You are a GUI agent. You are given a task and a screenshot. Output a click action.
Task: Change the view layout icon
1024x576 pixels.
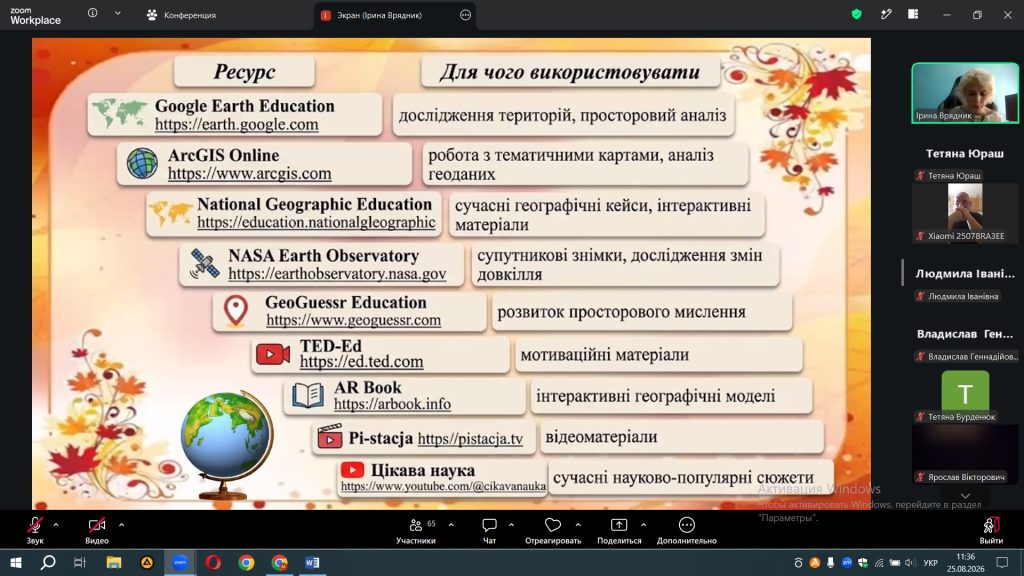click(913, 14)
